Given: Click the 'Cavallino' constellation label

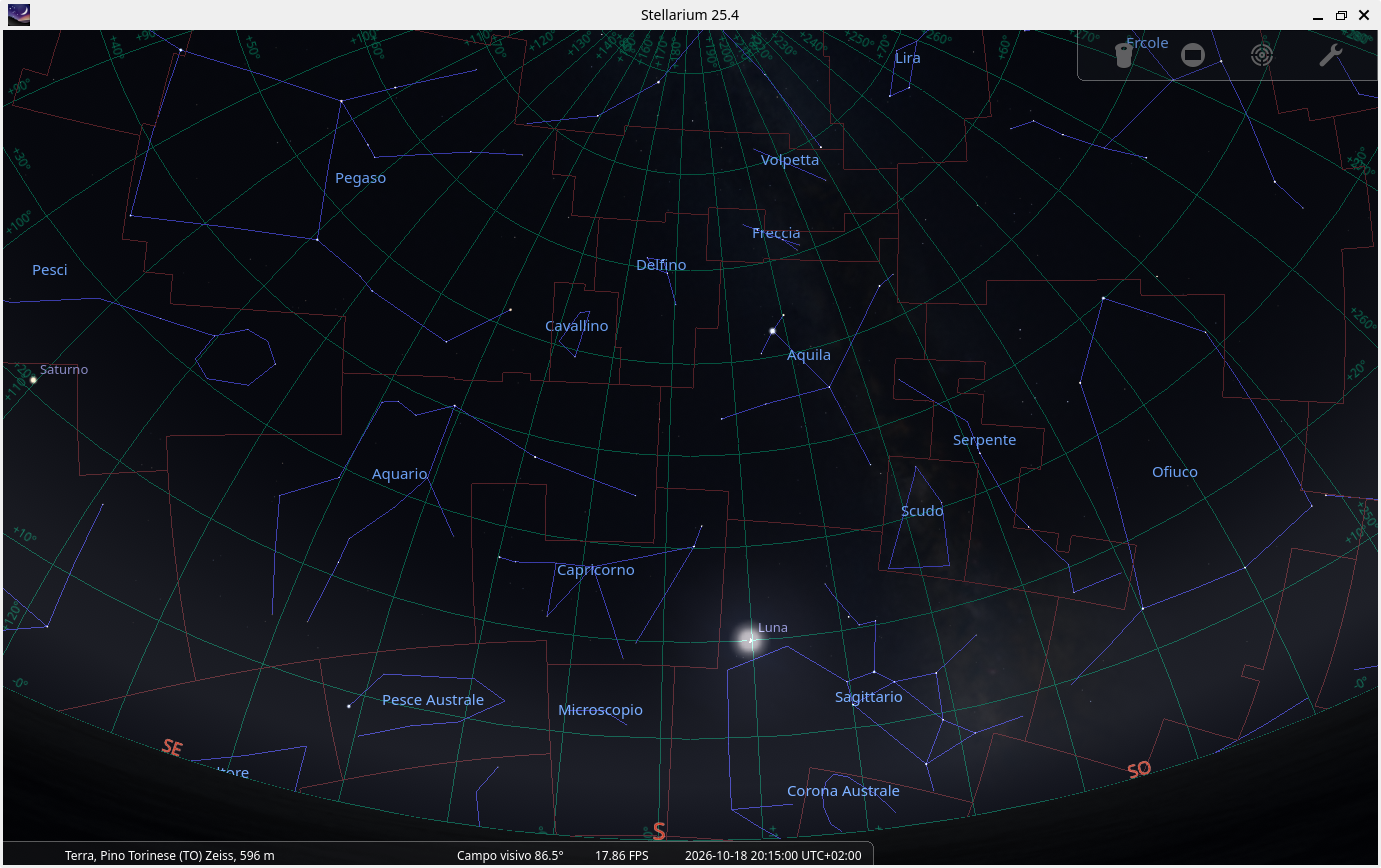Looking at the screenshot, I should coord(577,326).
